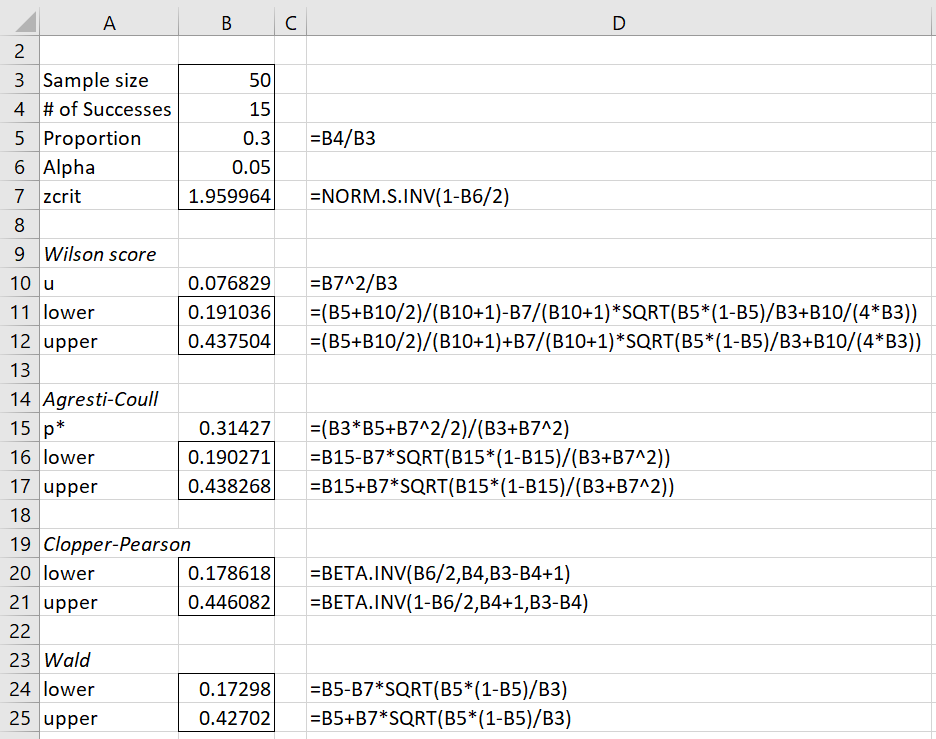The width and height of the screenshot is (936, 739).
Task: Click row 14 header
Action: [20, 399]
